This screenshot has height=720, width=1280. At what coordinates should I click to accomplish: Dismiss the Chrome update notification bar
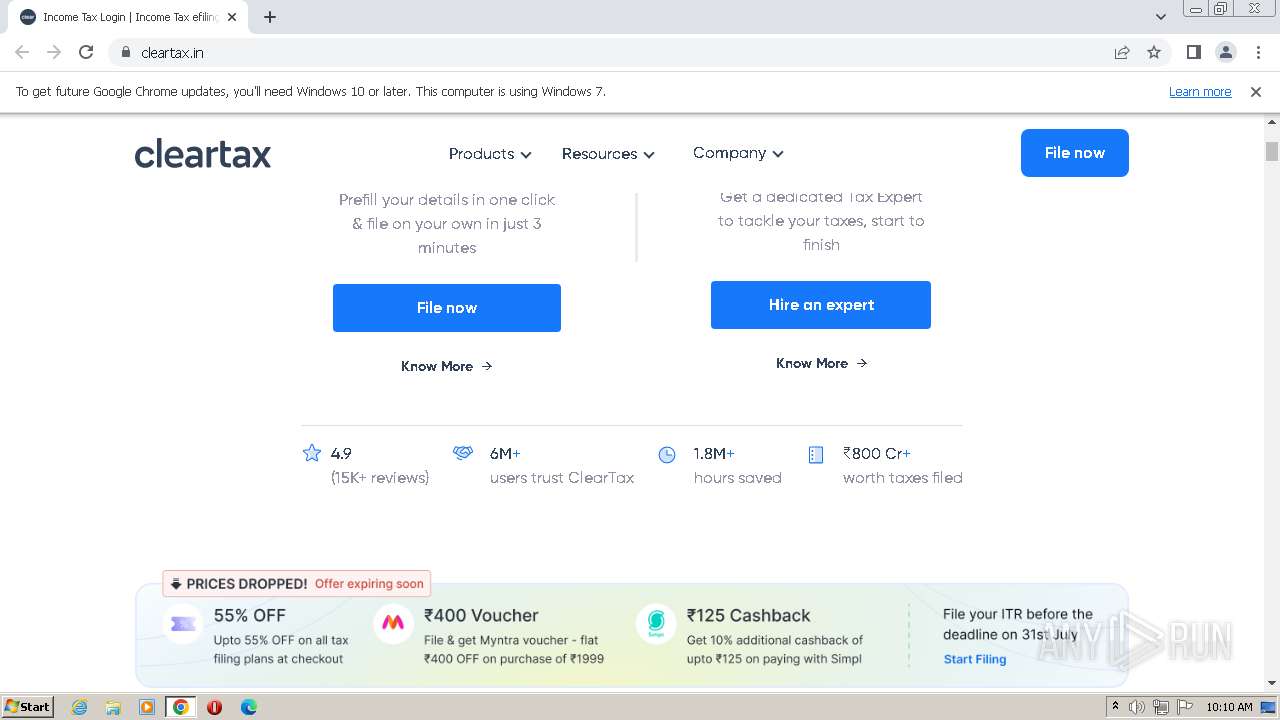coord(1256,91)
